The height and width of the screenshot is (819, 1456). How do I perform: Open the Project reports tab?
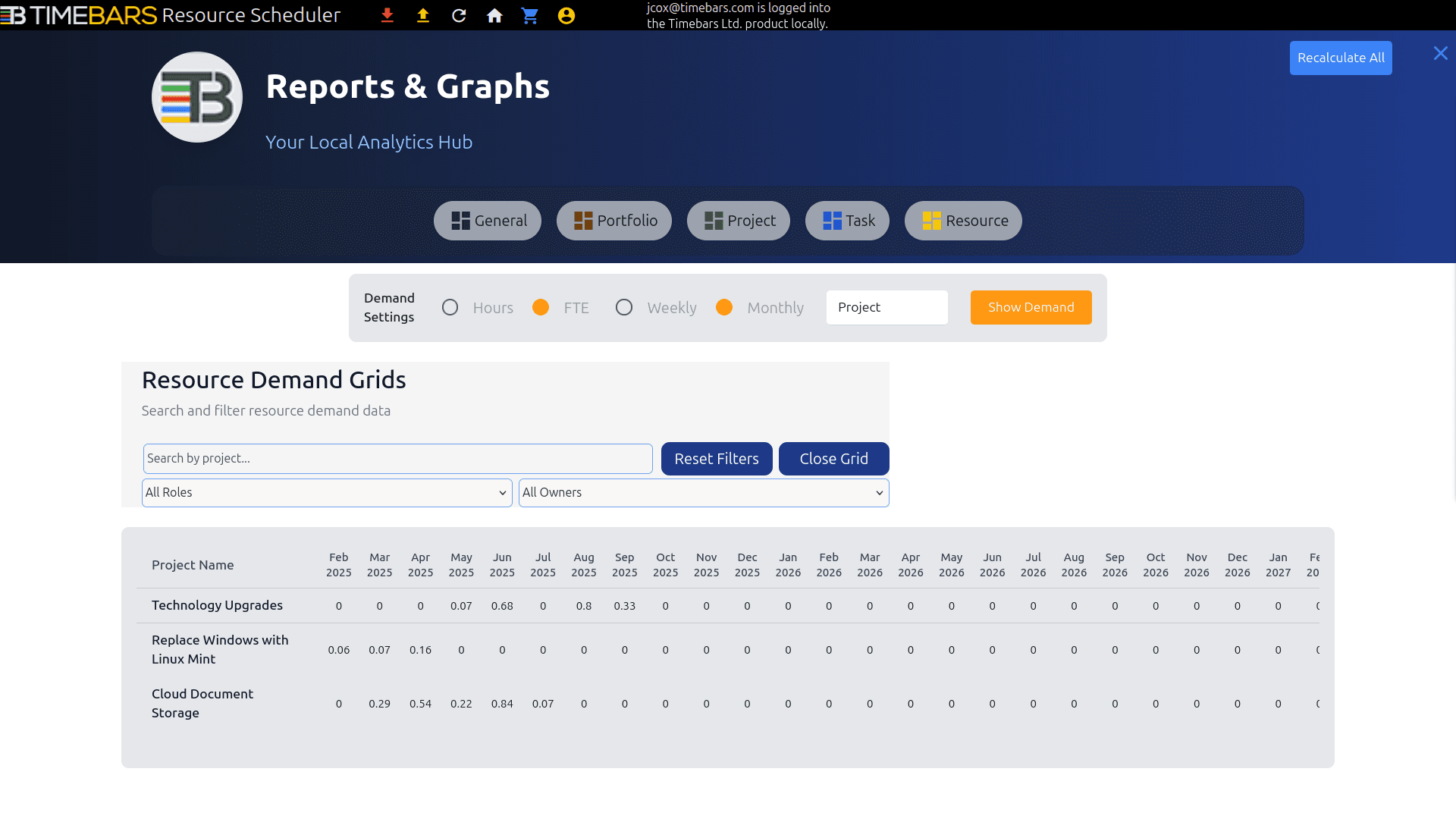tap(739, 221)
